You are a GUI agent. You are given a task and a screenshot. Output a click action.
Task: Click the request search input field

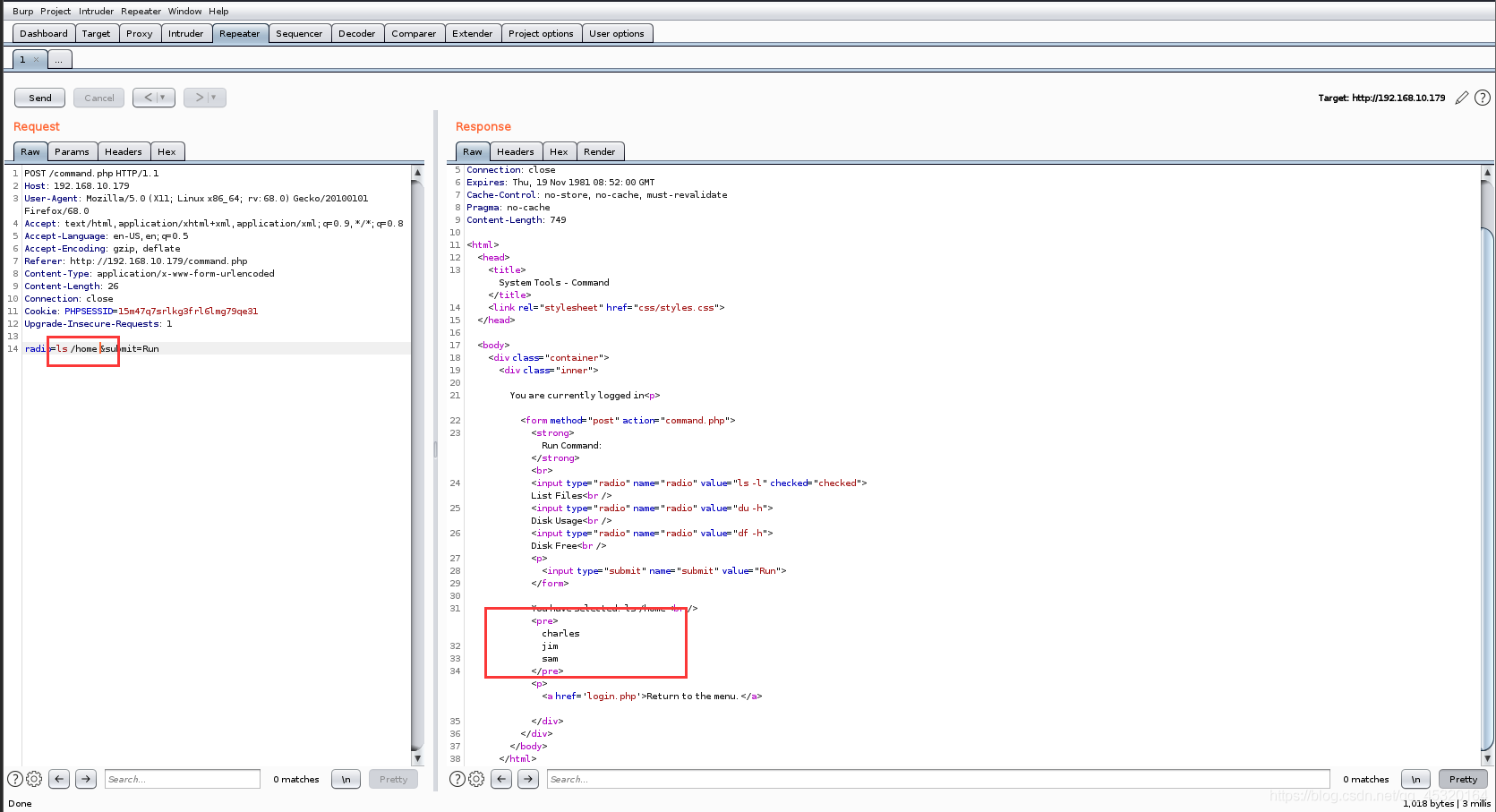tap(183, 779)
